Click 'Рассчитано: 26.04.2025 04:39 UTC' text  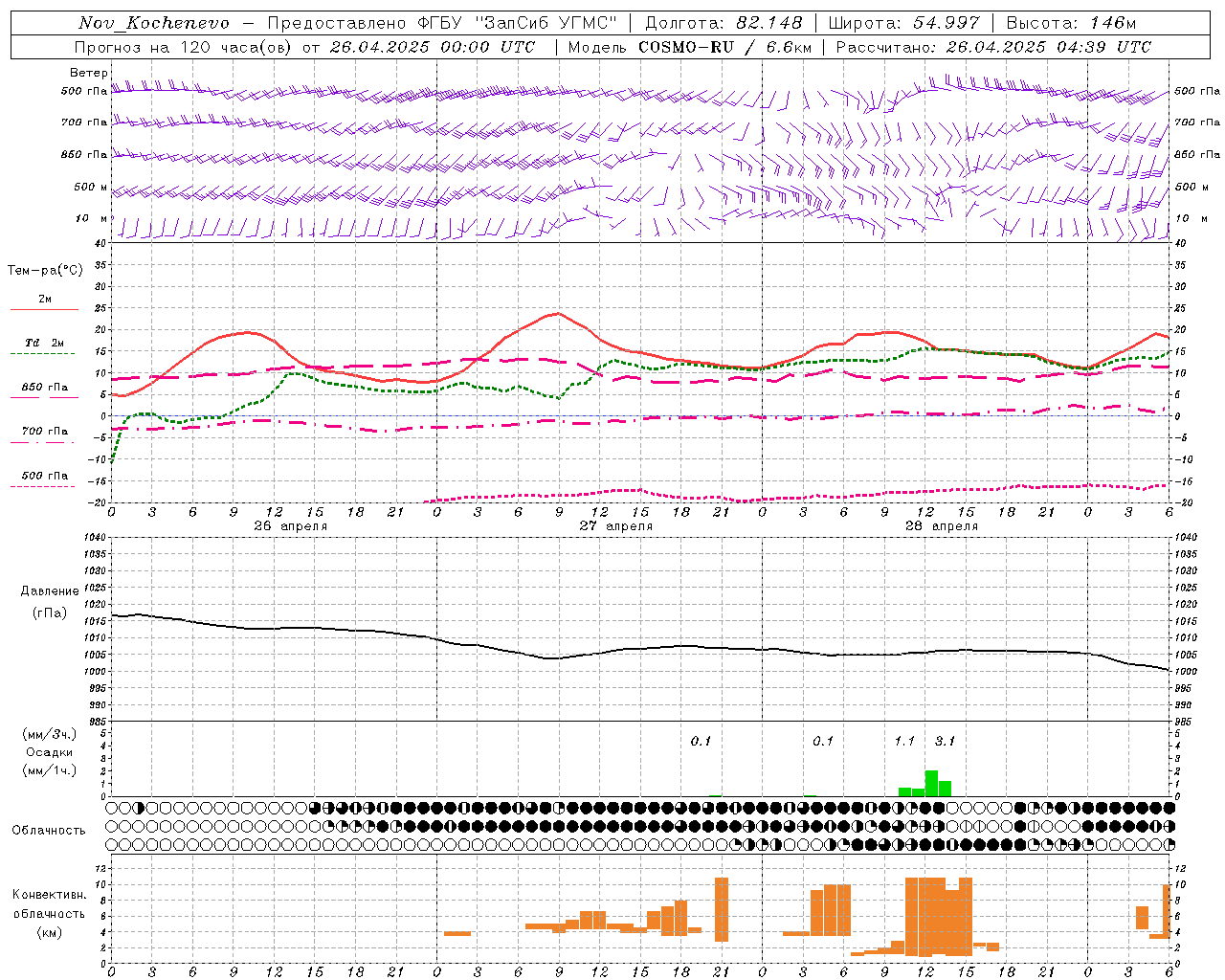click(993, 47)
